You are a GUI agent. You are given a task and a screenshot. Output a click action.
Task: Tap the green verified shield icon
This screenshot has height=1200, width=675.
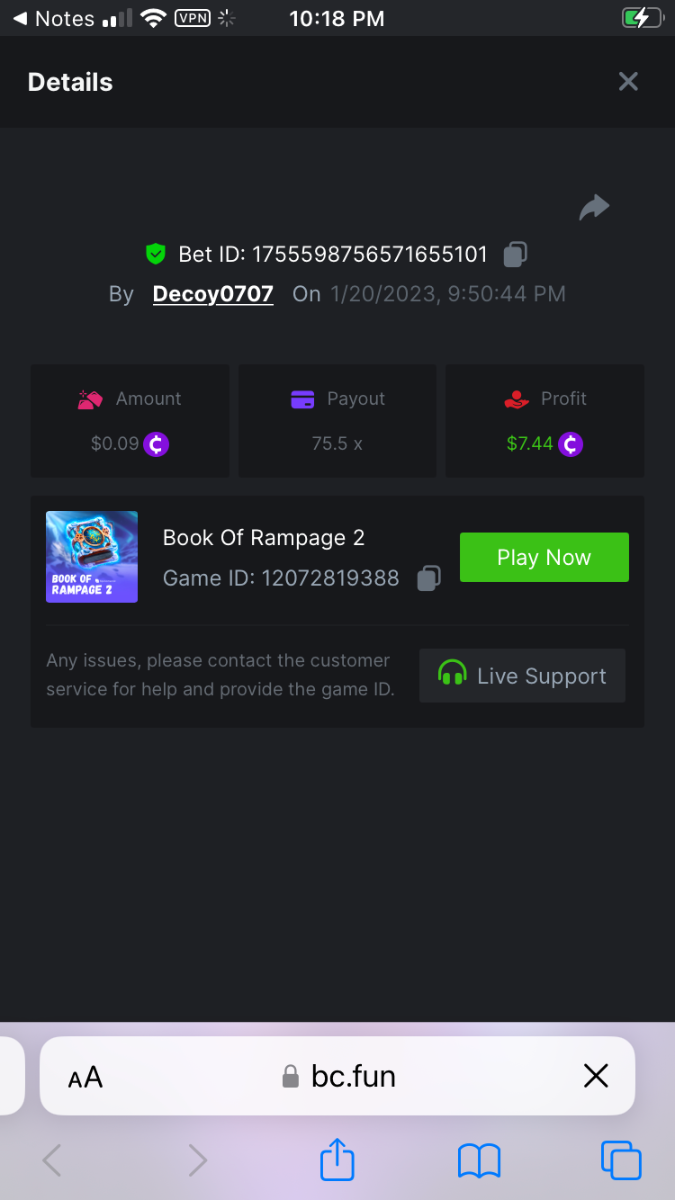point(155,254)
